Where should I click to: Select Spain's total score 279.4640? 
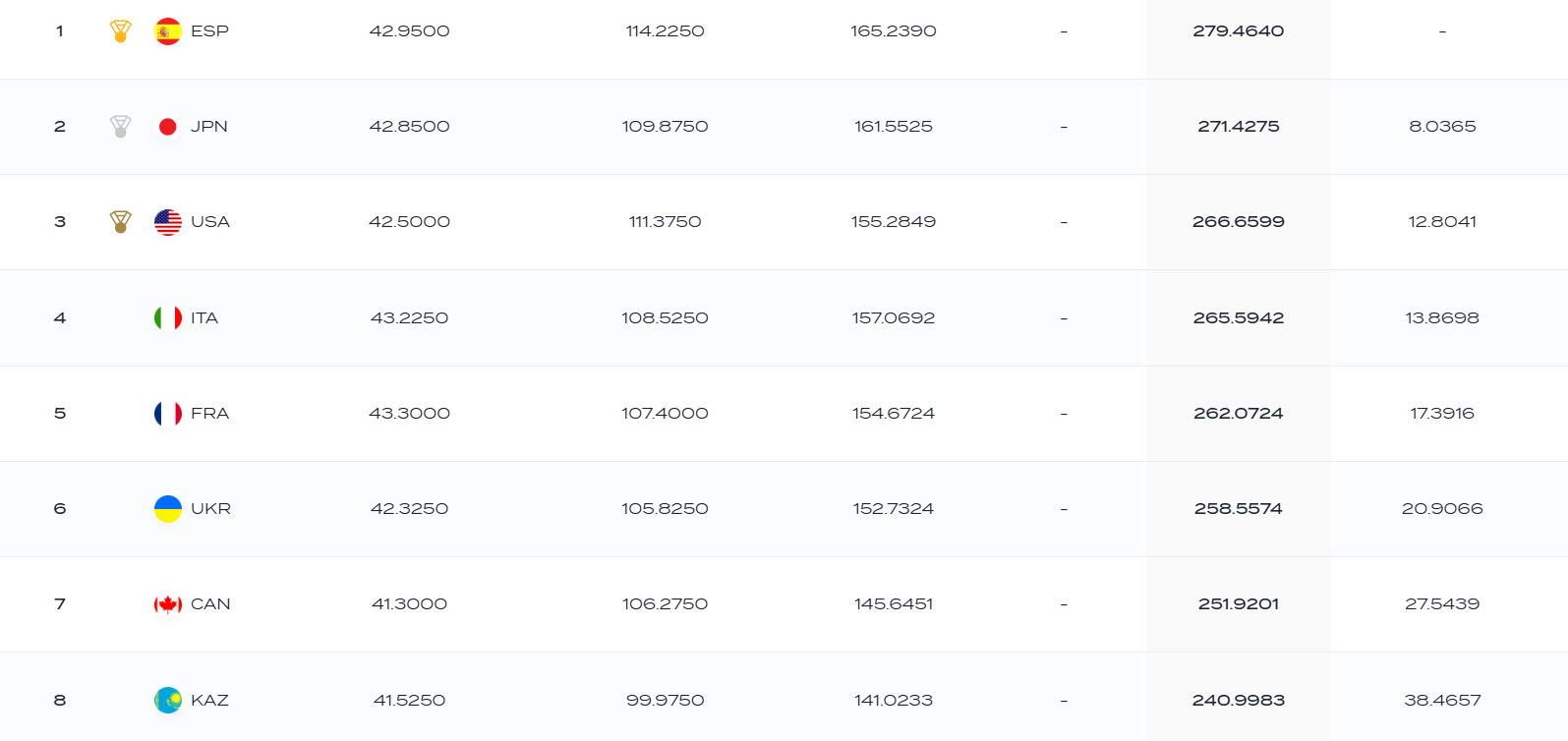(1239, 31)
